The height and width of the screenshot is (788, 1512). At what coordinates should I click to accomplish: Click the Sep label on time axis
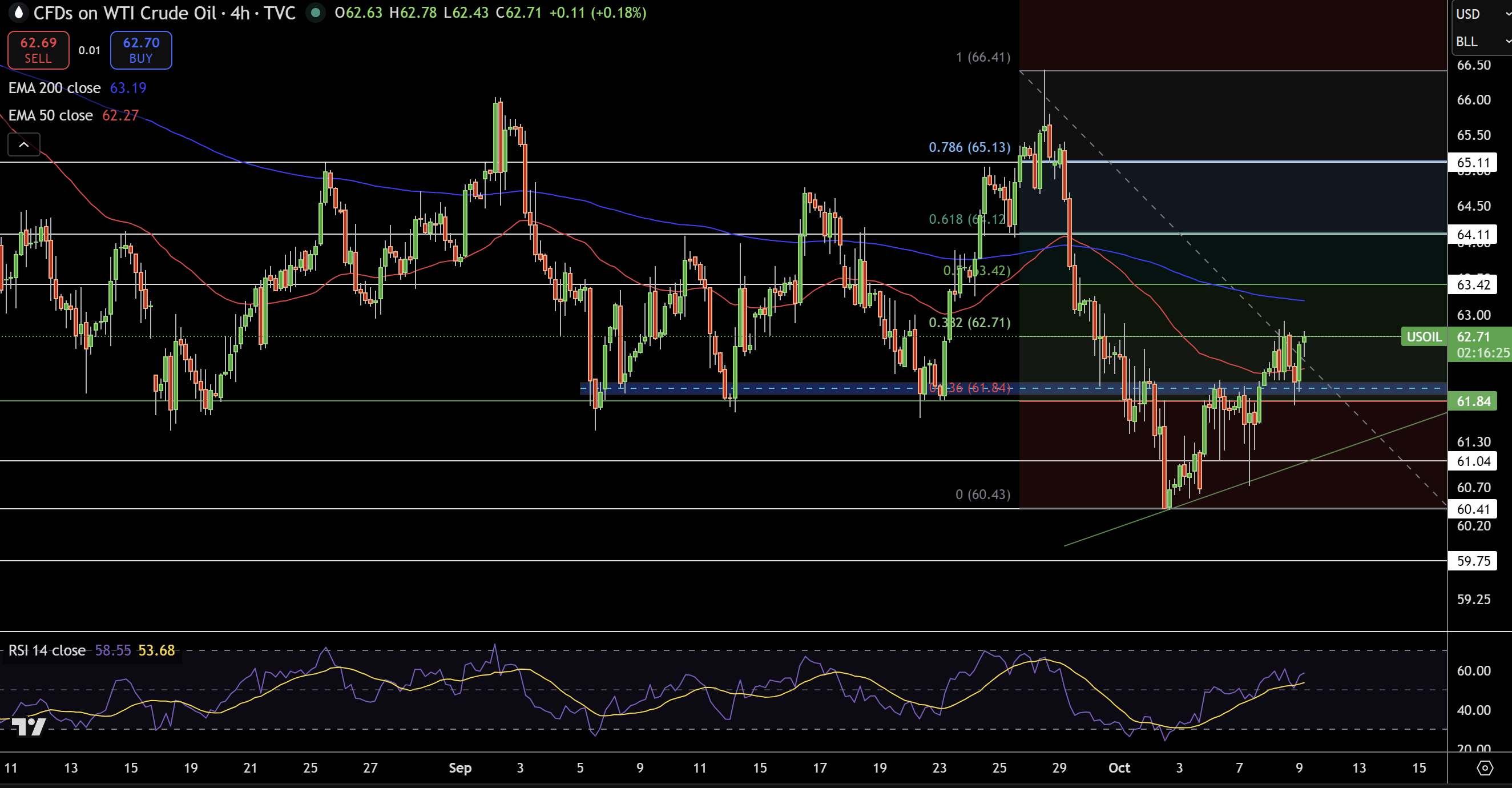(x=459, y=767)
